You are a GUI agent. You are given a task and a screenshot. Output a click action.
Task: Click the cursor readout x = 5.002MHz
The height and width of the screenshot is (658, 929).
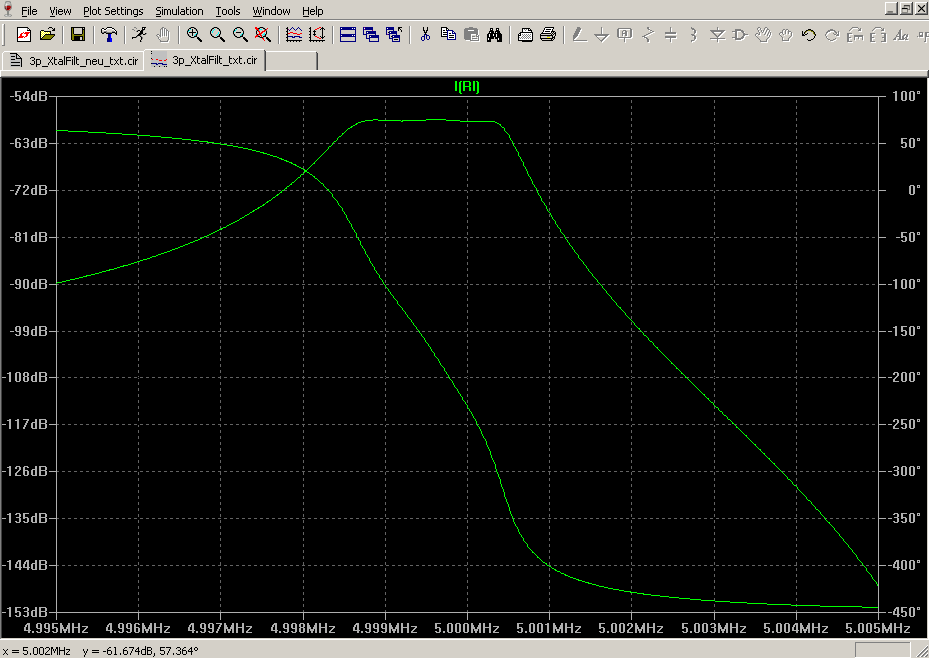pos(37,651)
